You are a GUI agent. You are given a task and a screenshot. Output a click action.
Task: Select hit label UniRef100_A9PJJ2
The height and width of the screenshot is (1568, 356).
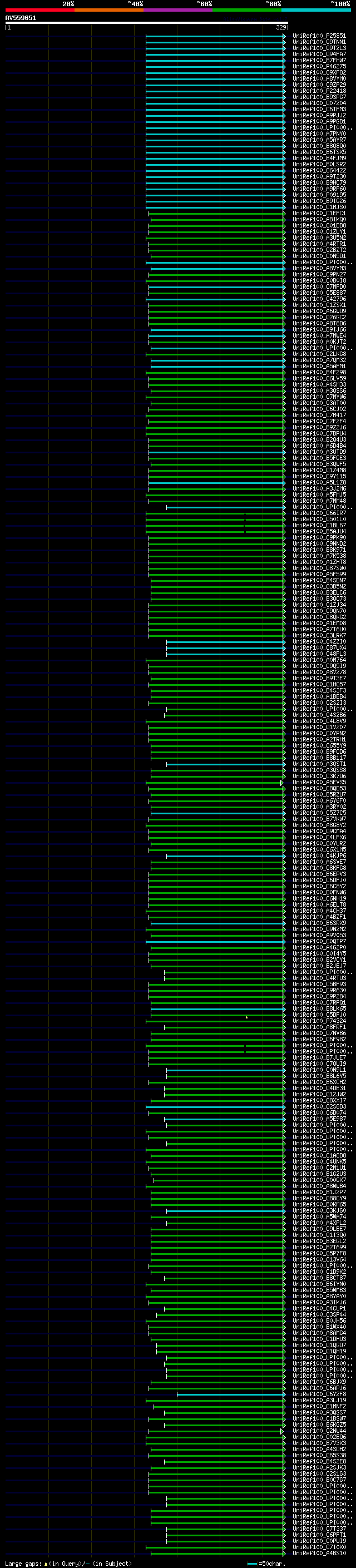[x=319, y=116]
